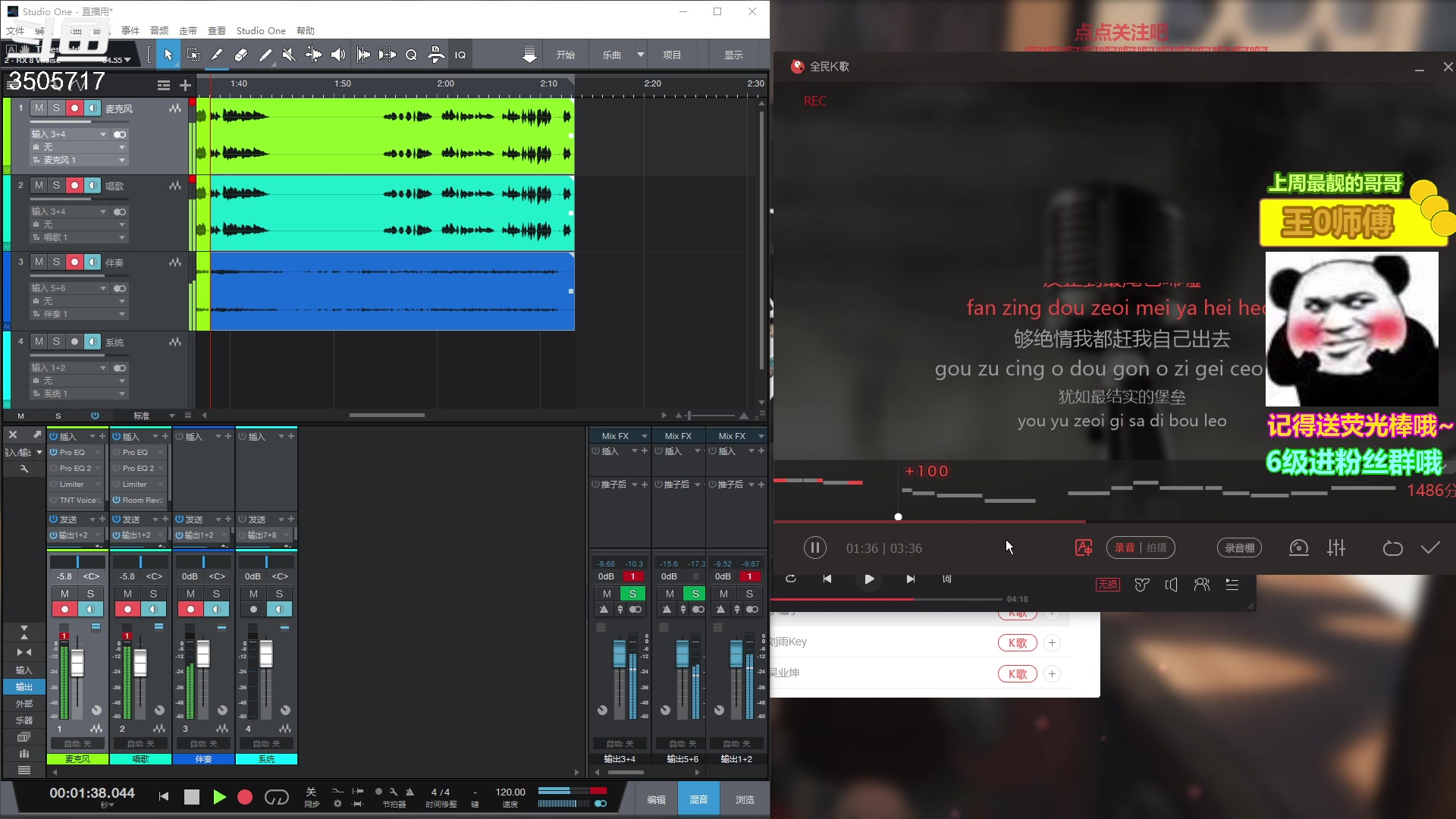This screenshot has width=1456, height=819.
Task: Click the K歌 playback progress bar handle
Action: pos(898,517)
